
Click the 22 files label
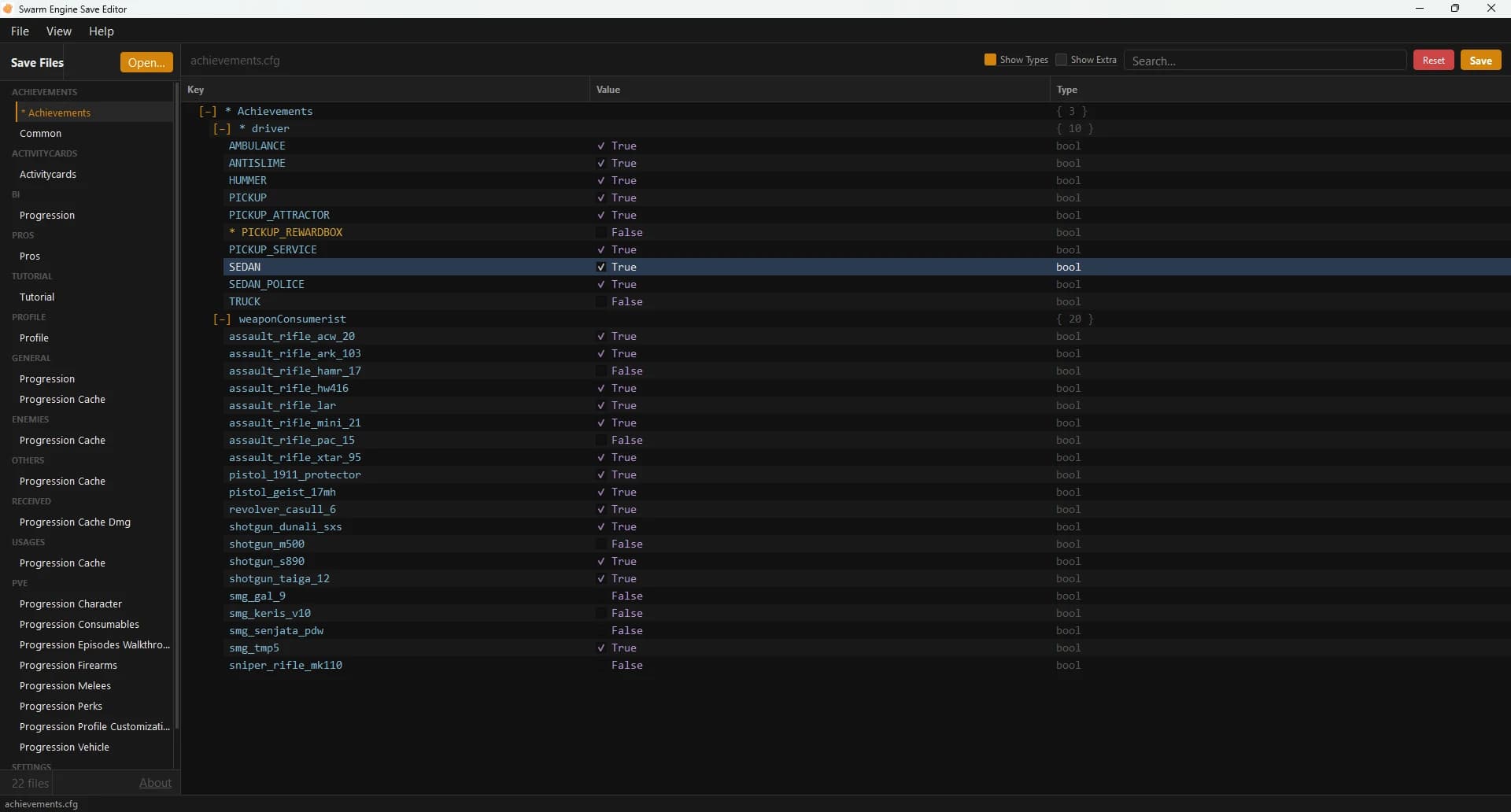tap(30, 783)
